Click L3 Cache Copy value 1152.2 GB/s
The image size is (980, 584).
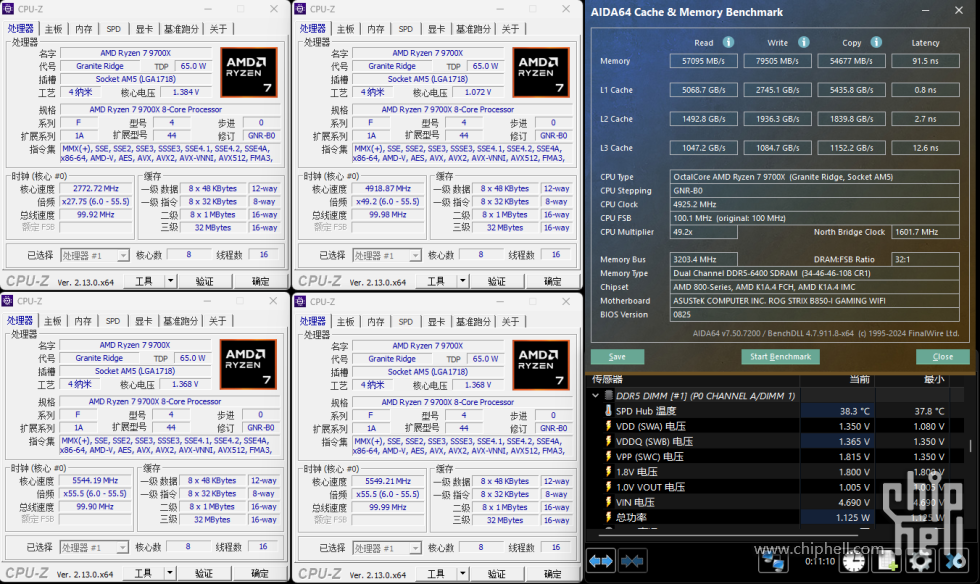851,148
